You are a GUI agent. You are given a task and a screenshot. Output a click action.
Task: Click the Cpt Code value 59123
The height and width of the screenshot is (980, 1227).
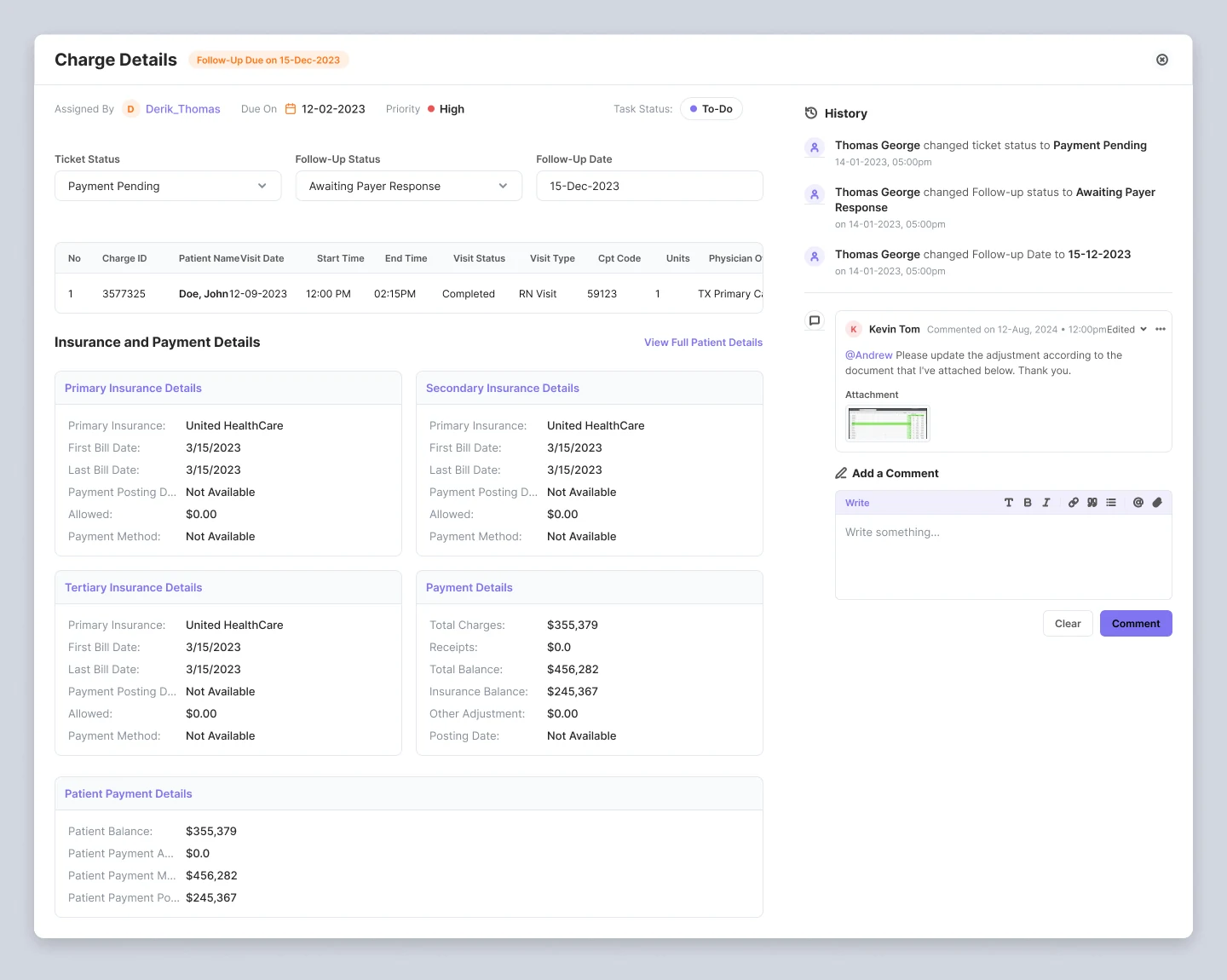(602, 294)
